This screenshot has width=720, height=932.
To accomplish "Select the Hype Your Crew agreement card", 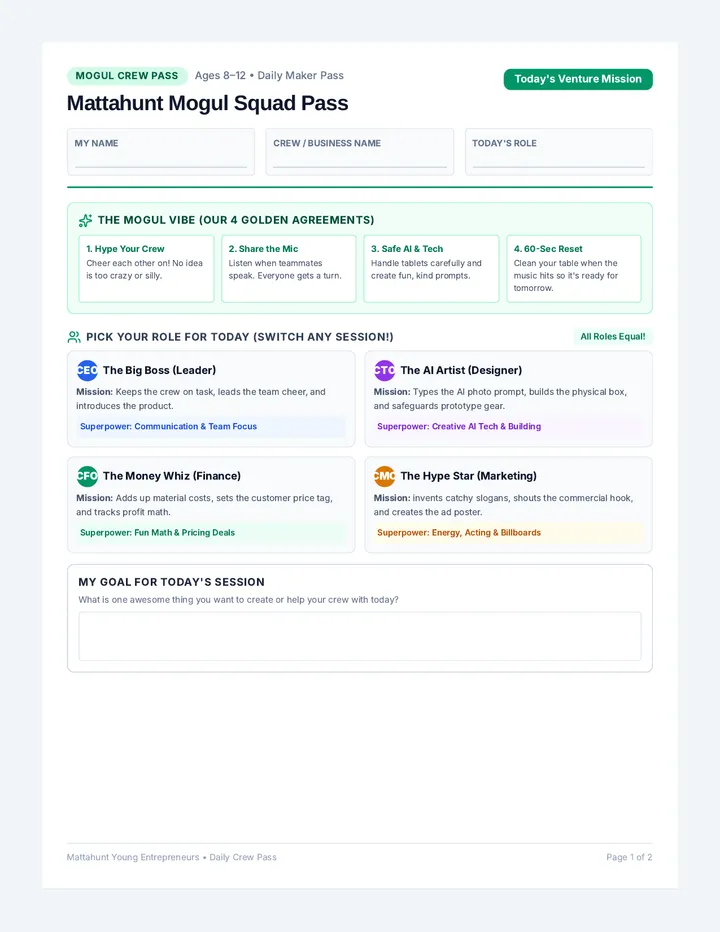I will pyautogui.click(x=146, y=269).
